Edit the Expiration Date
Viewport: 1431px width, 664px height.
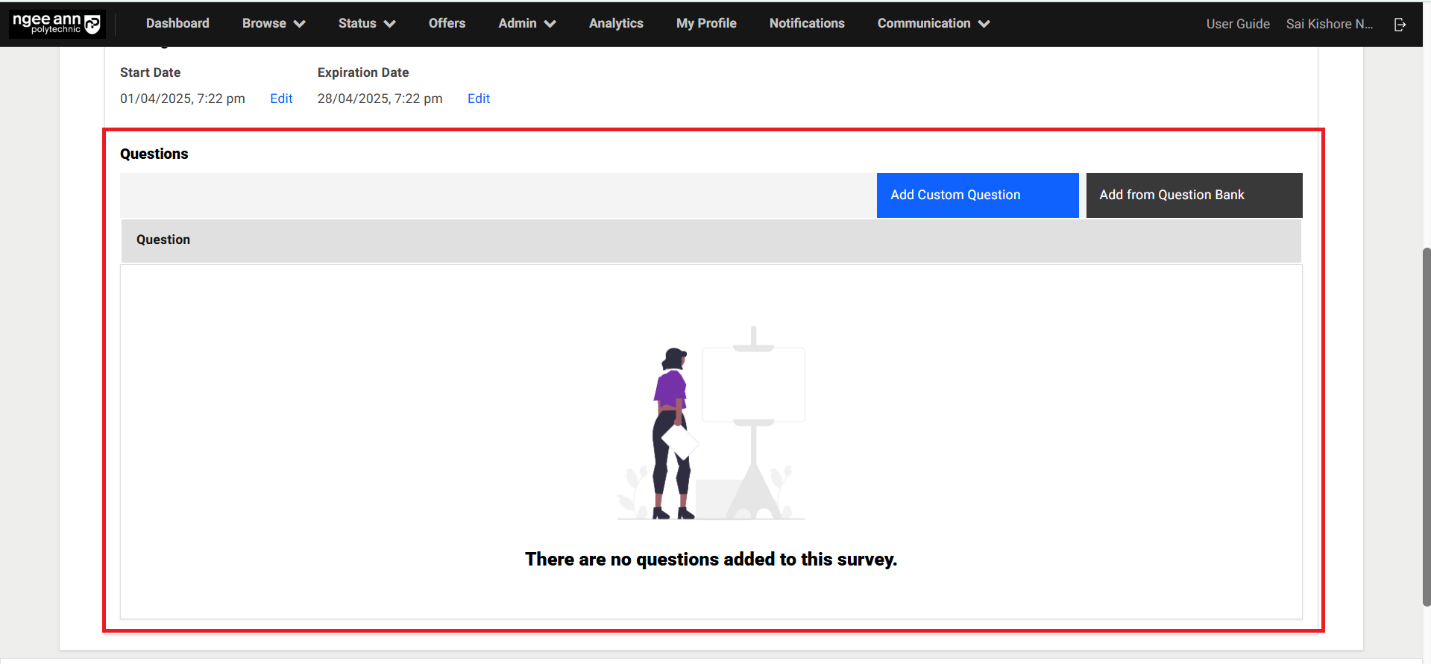(478, 98)
